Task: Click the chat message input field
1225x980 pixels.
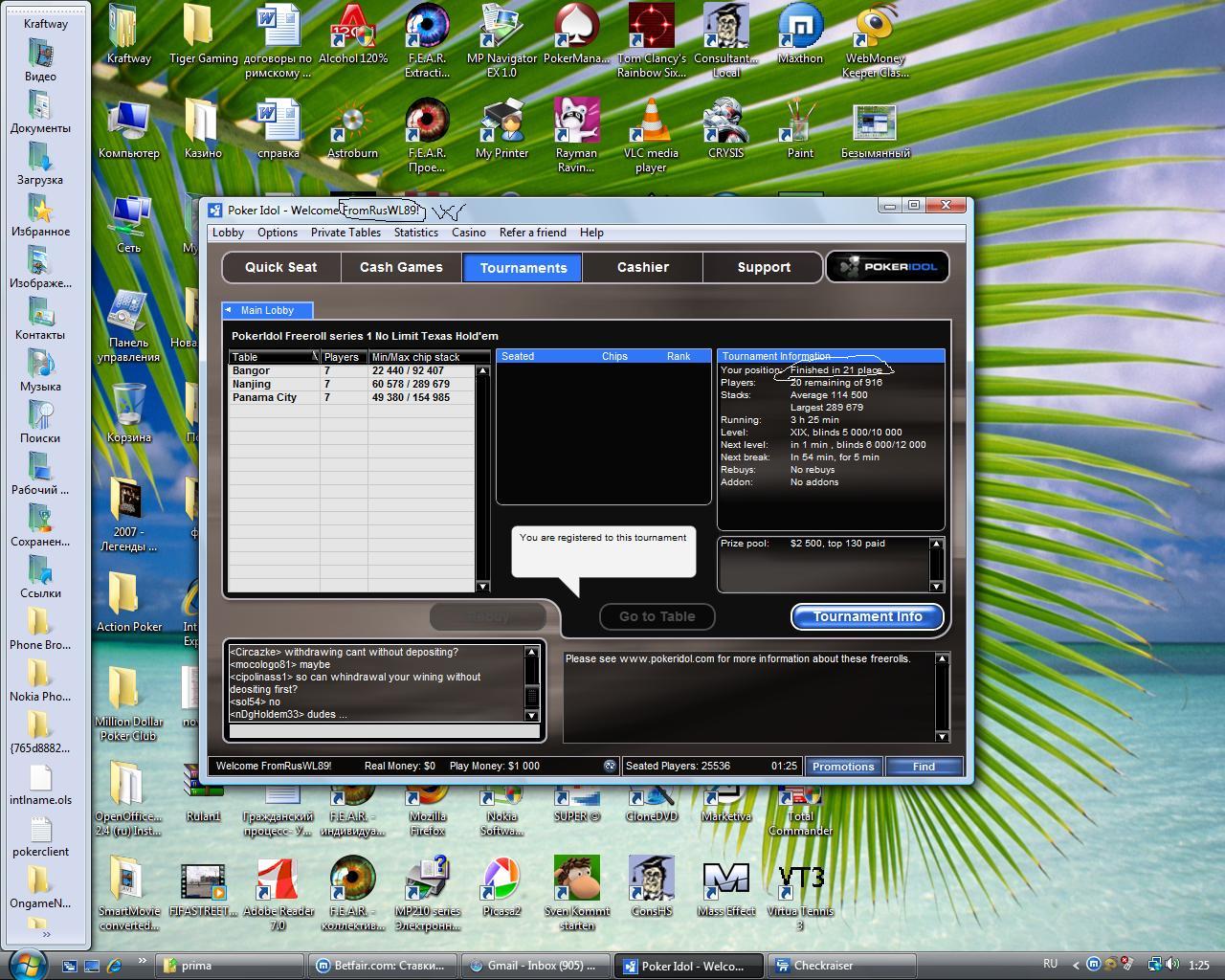Action: coord(385,732)
